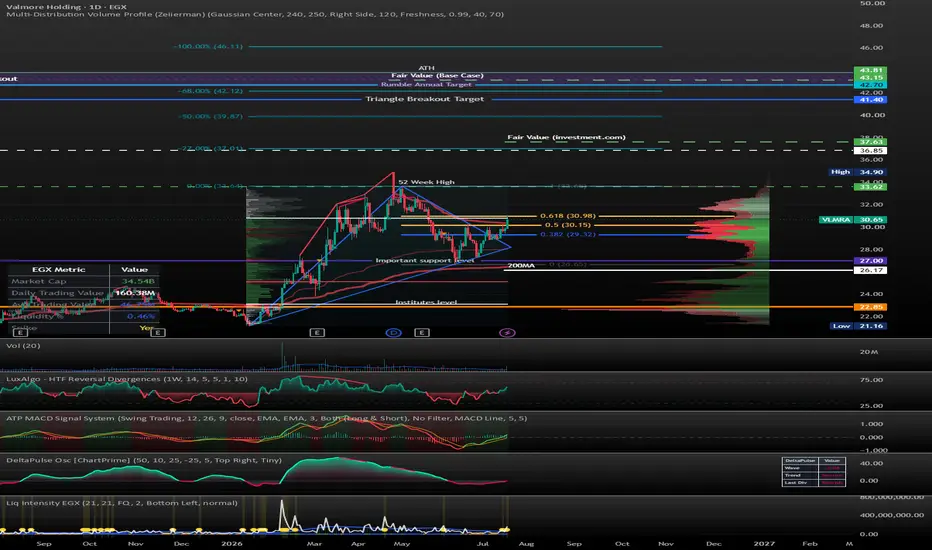Click the Low 21.16 price label
The image size is (932, 550).
click(x=857, y=326)
